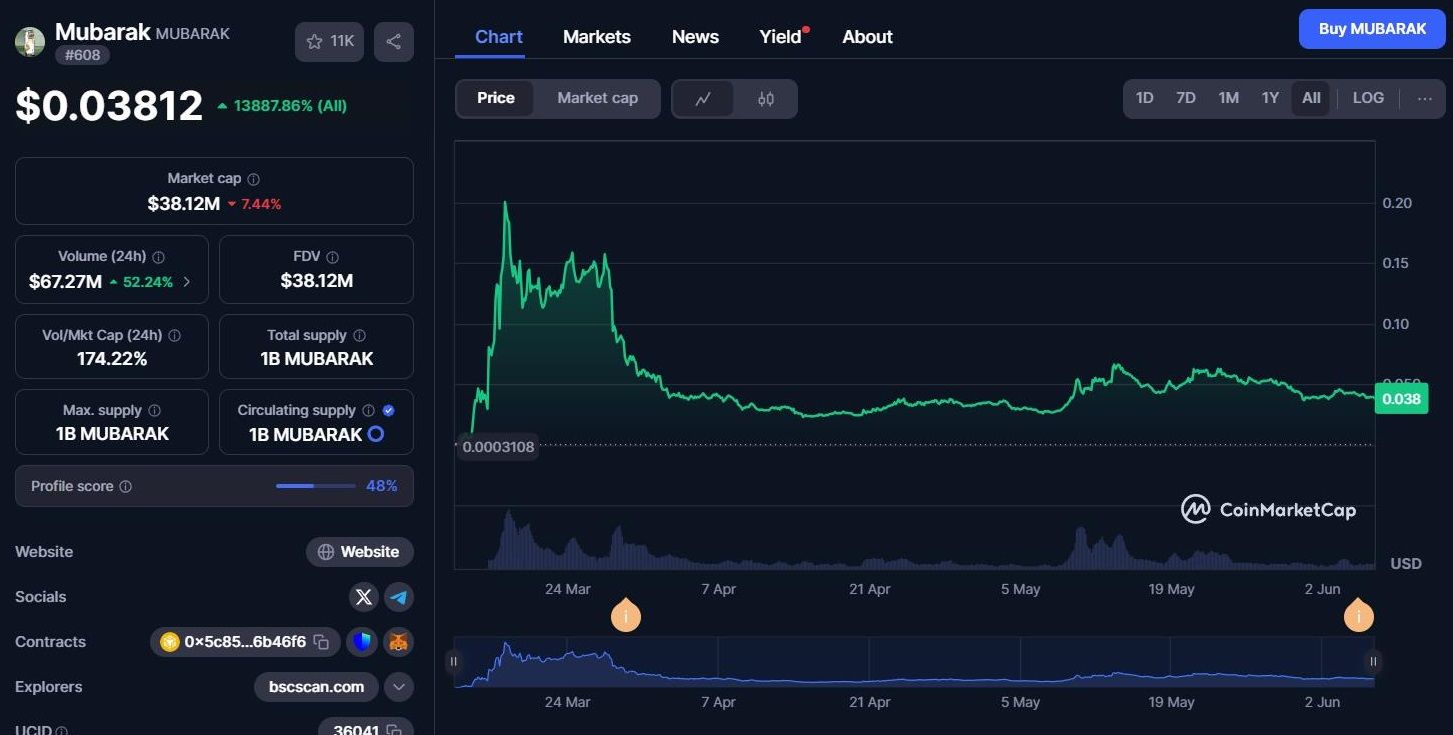Add Mubarak to watchlist star icon
Image resolution: width=1453 pixels, height=735 pixels.
tap(315, 41)
